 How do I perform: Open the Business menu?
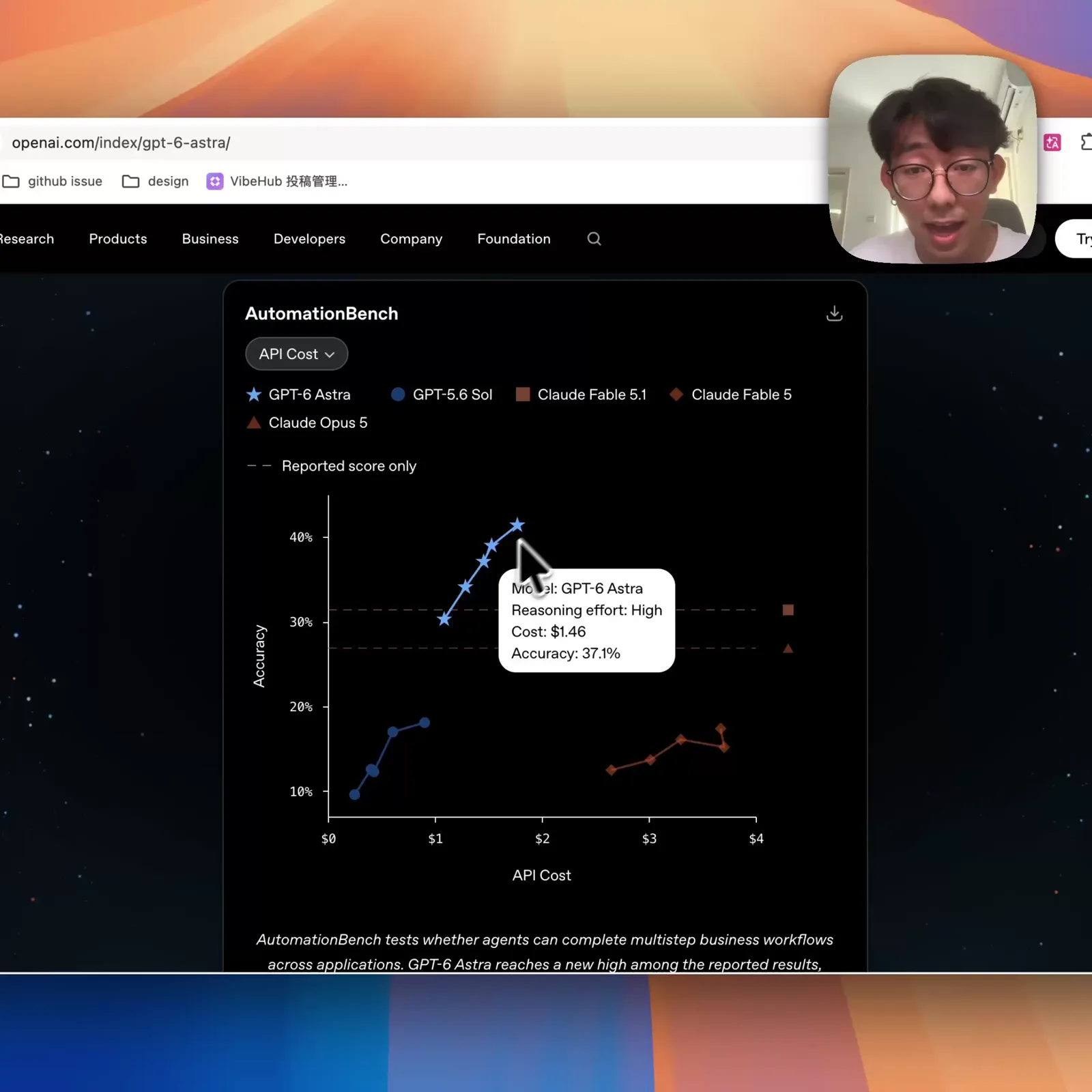point(210,239)
